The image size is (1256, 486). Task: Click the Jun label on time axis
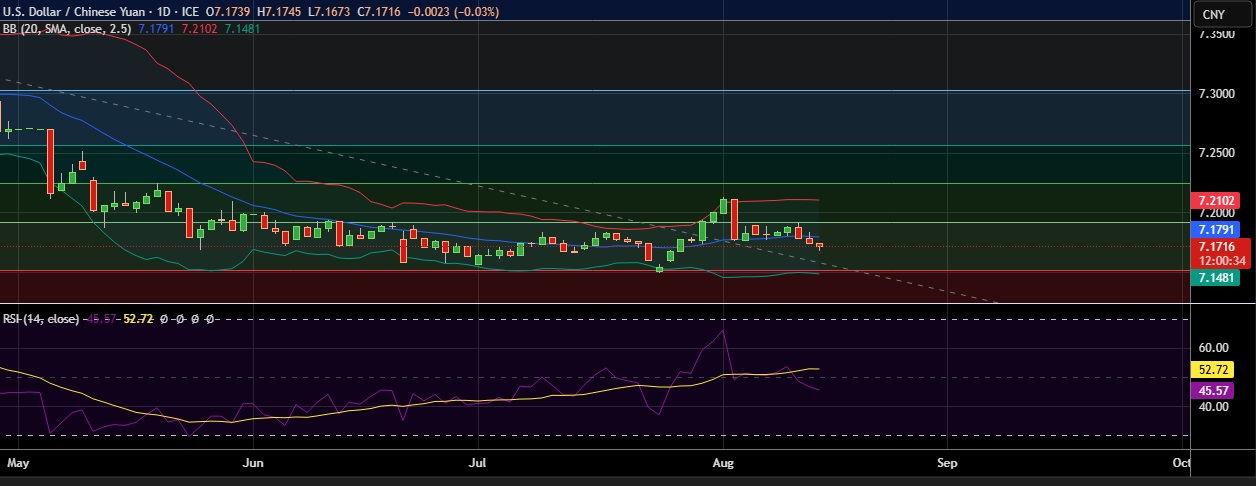(254, 464)
